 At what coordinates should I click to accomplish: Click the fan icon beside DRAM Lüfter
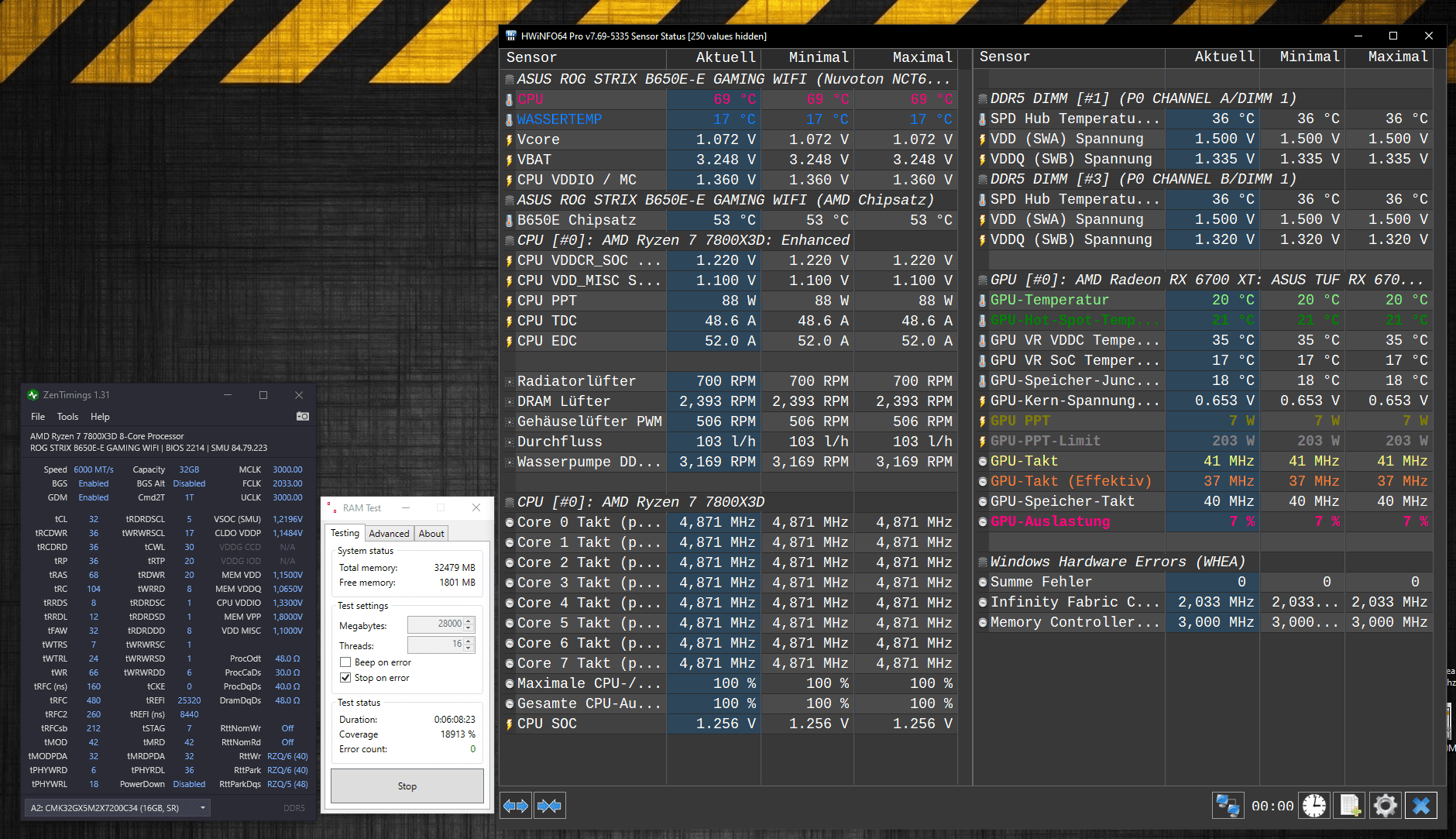point(509,402)
